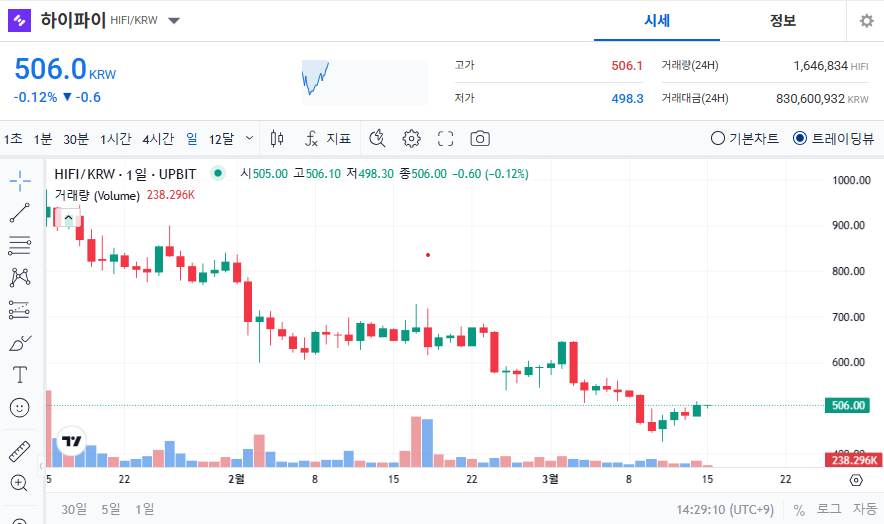Select the 일 daily interval
884x524 pixels.
(192, 139)
